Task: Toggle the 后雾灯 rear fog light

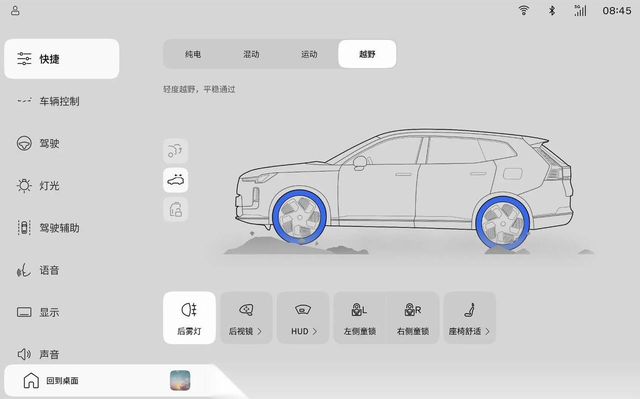Action: tap(189, 318)
